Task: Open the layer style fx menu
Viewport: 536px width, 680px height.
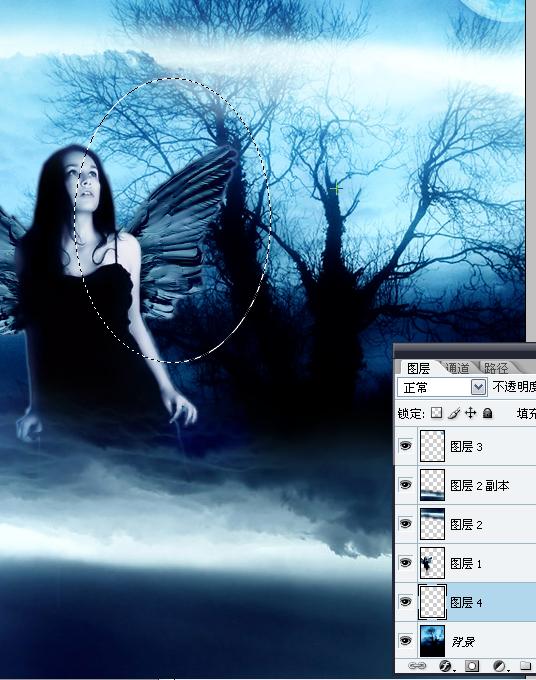Action: click(446, 665)
